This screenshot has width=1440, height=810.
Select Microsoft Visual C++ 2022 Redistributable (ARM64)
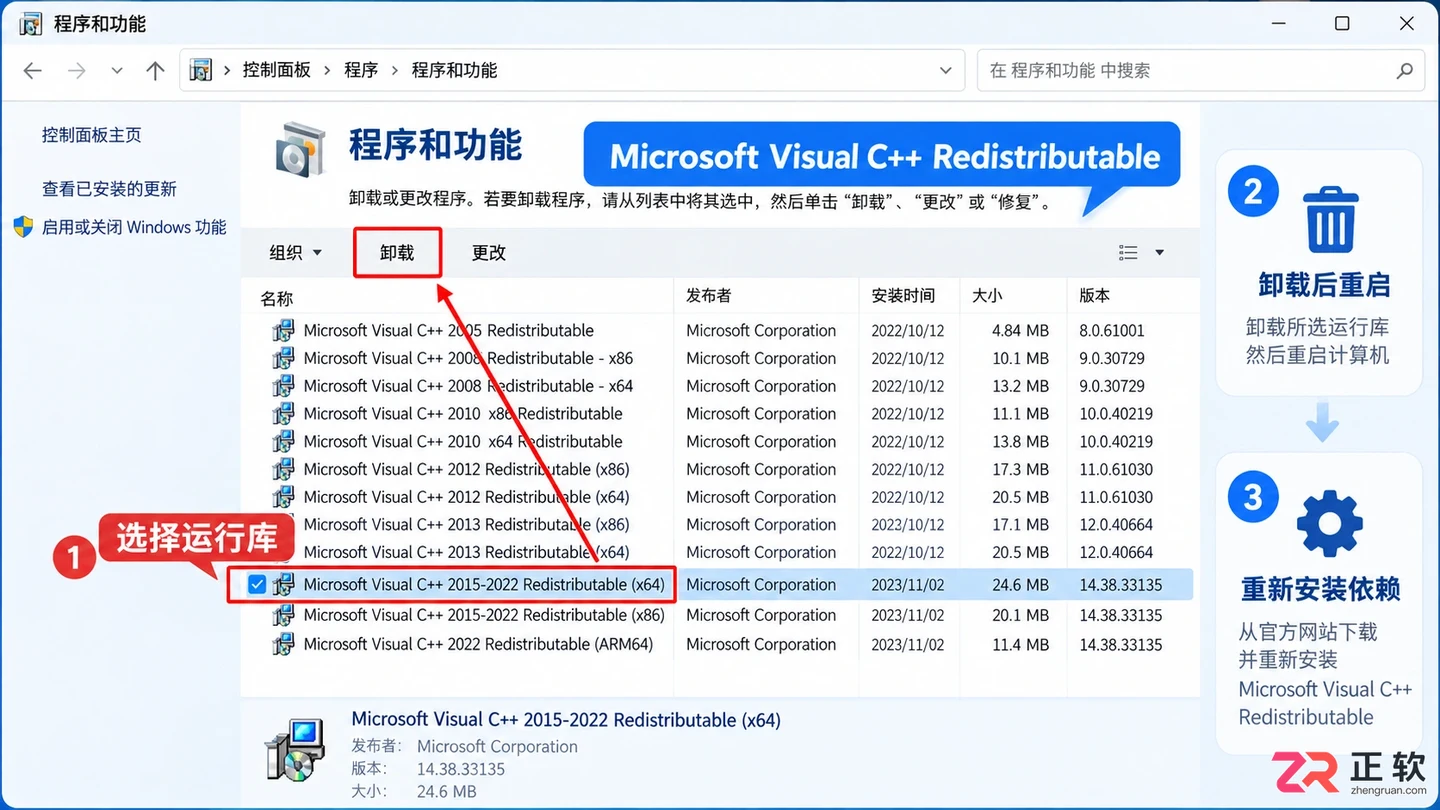pyautogui.click(x=478, y=645)
